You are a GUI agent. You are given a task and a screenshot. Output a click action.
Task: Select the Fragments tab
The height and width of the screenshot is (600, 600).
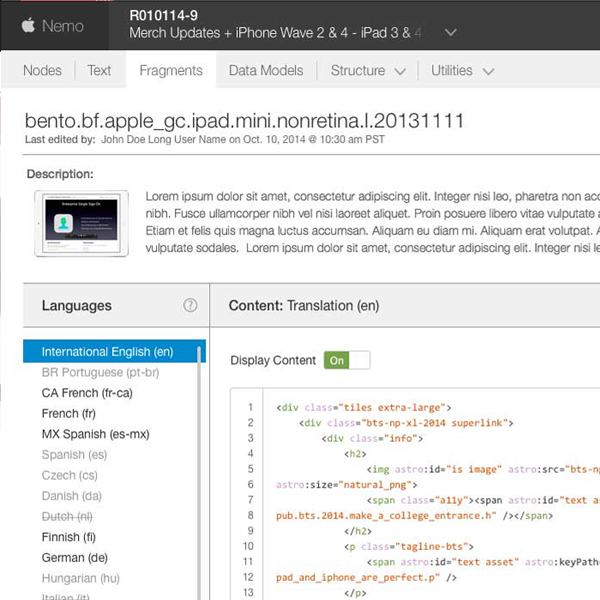point(171,71)
